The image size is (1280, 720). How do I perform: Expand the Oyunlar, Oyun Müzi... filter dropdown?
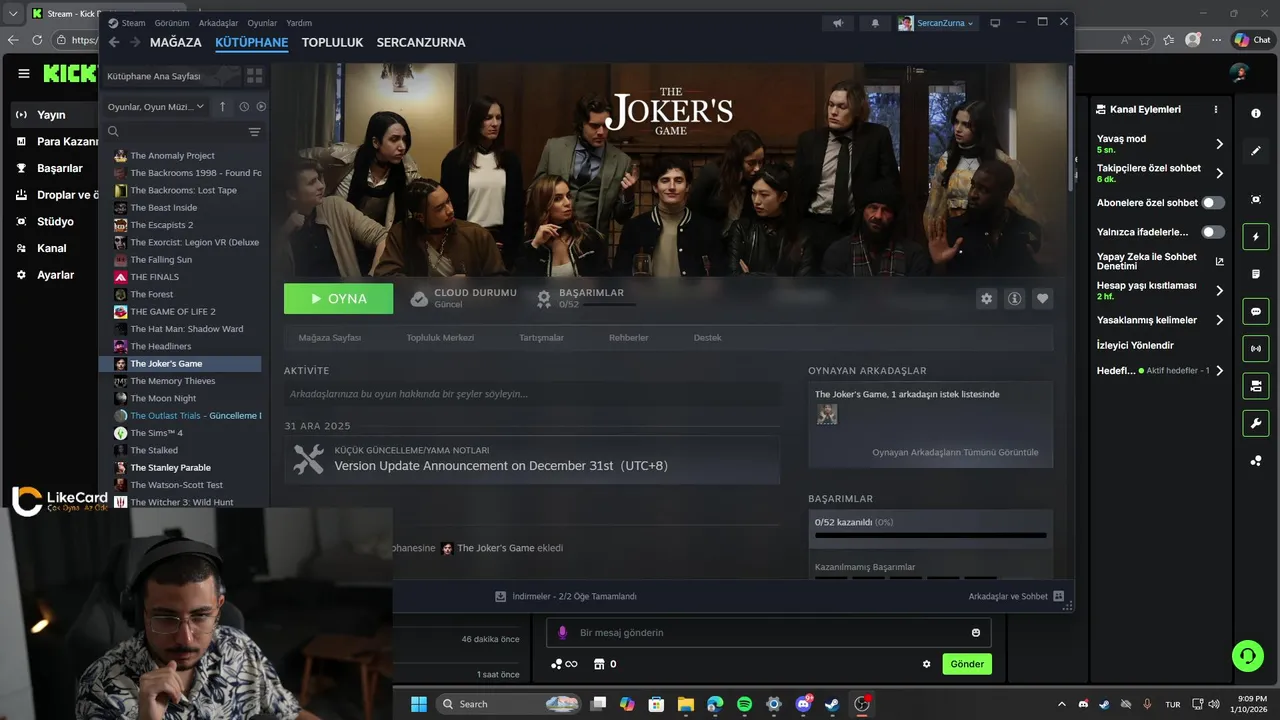tap(156, 107)
